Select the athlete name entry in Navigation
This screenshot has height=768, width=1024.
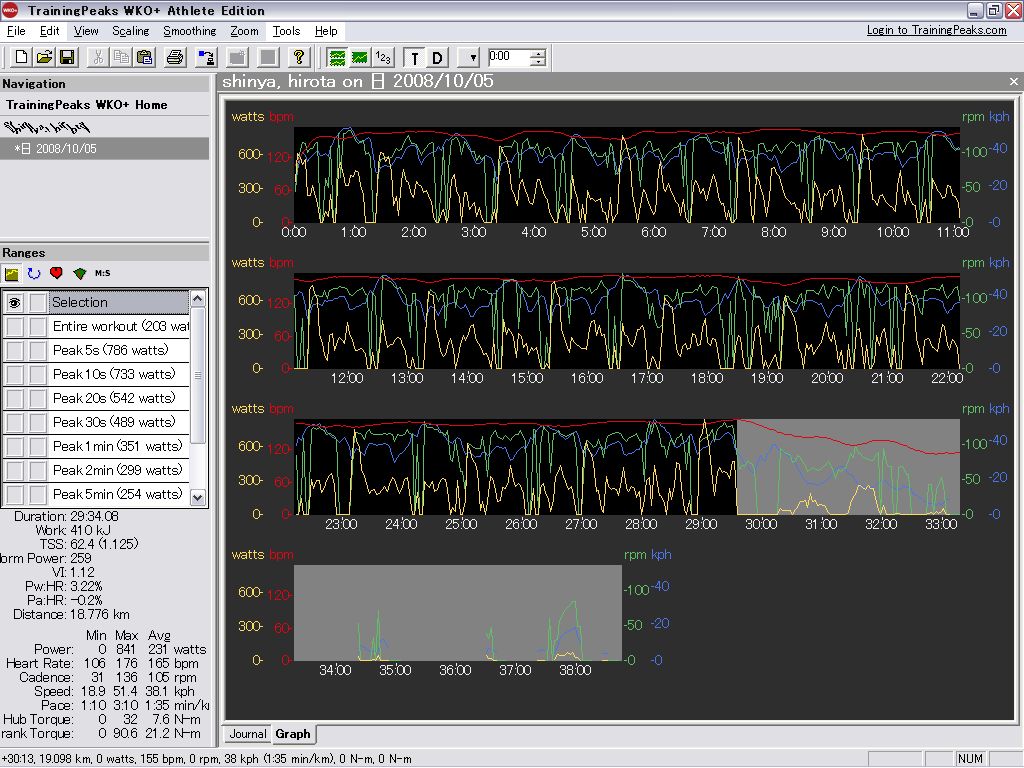click(x=47, y=127)
